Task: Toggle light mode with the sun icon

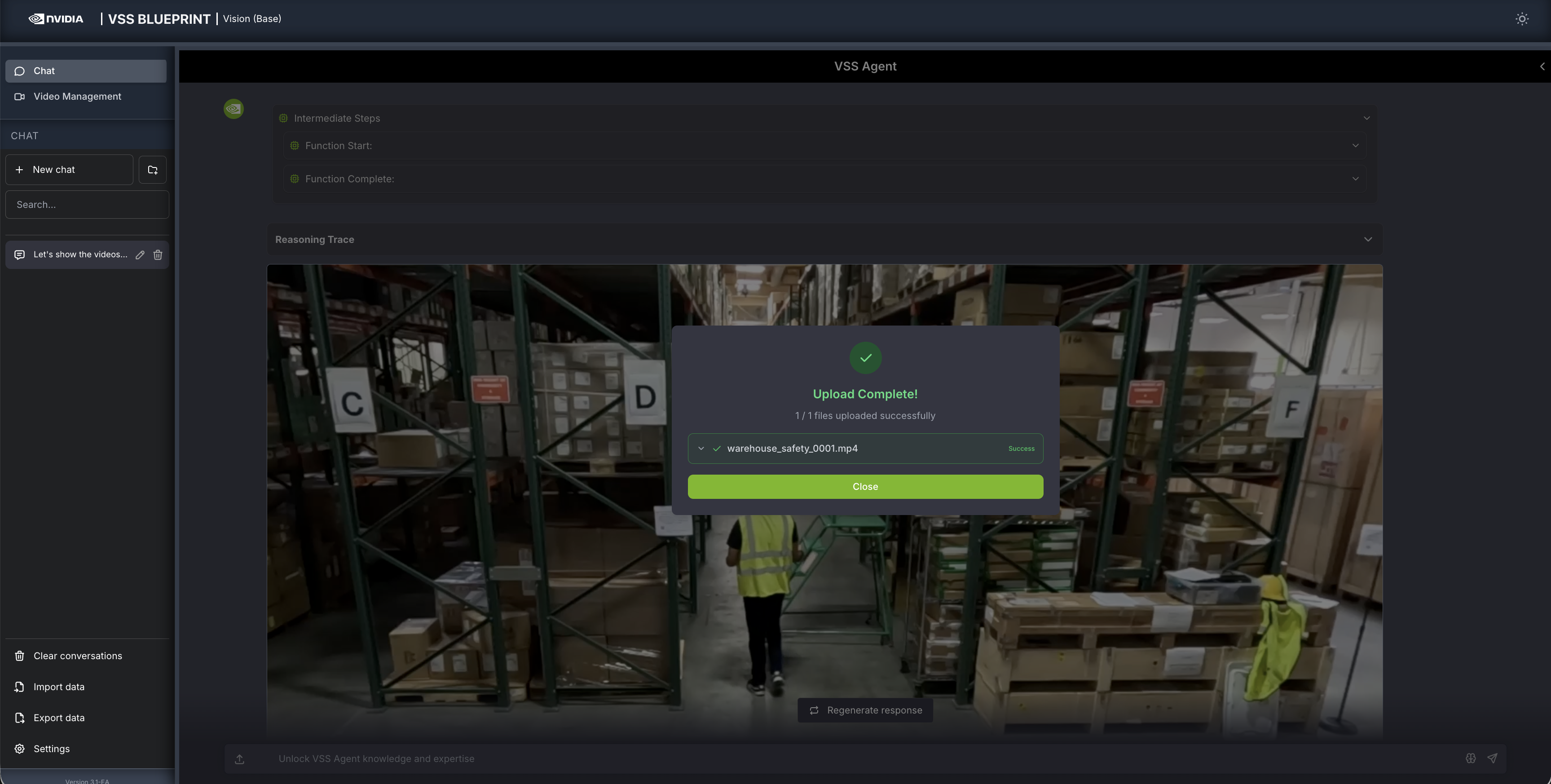Action: point(1521,19)
